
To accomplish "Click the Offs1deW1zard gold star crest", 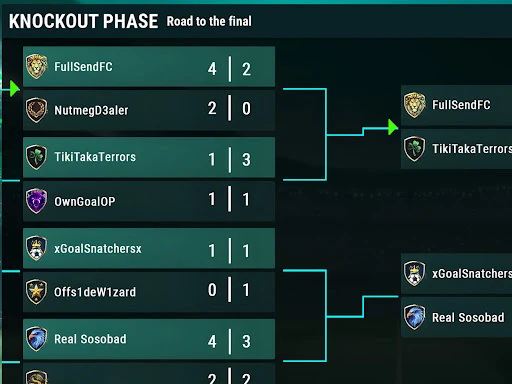I will point(36,292).
